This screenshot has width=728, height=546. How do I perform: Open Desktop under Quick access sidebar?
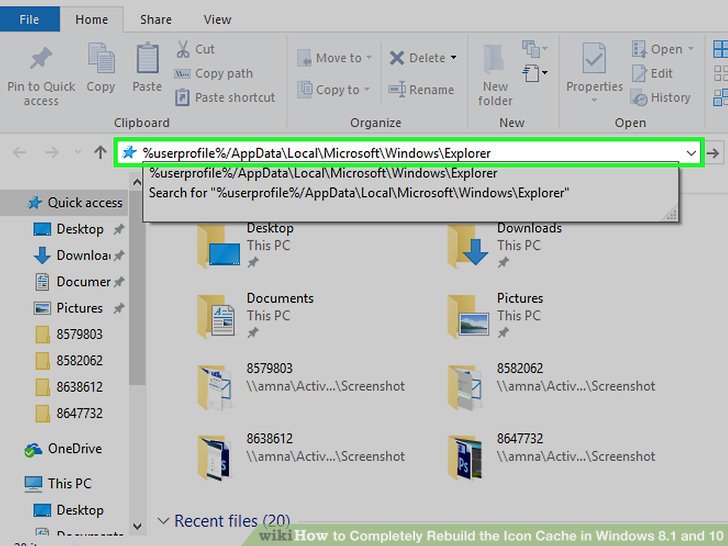[x=69, y=229]
